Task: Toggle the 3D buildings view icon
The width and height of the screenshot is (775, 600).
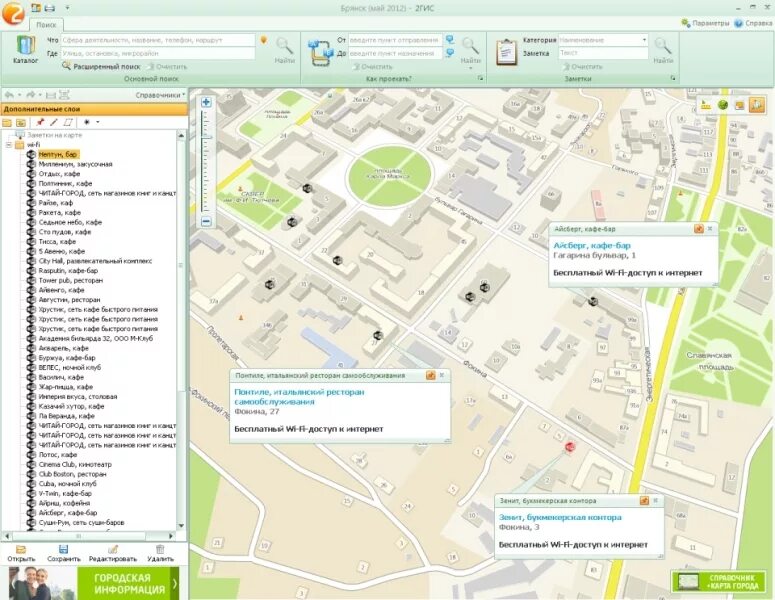Action: pos(757,105)
